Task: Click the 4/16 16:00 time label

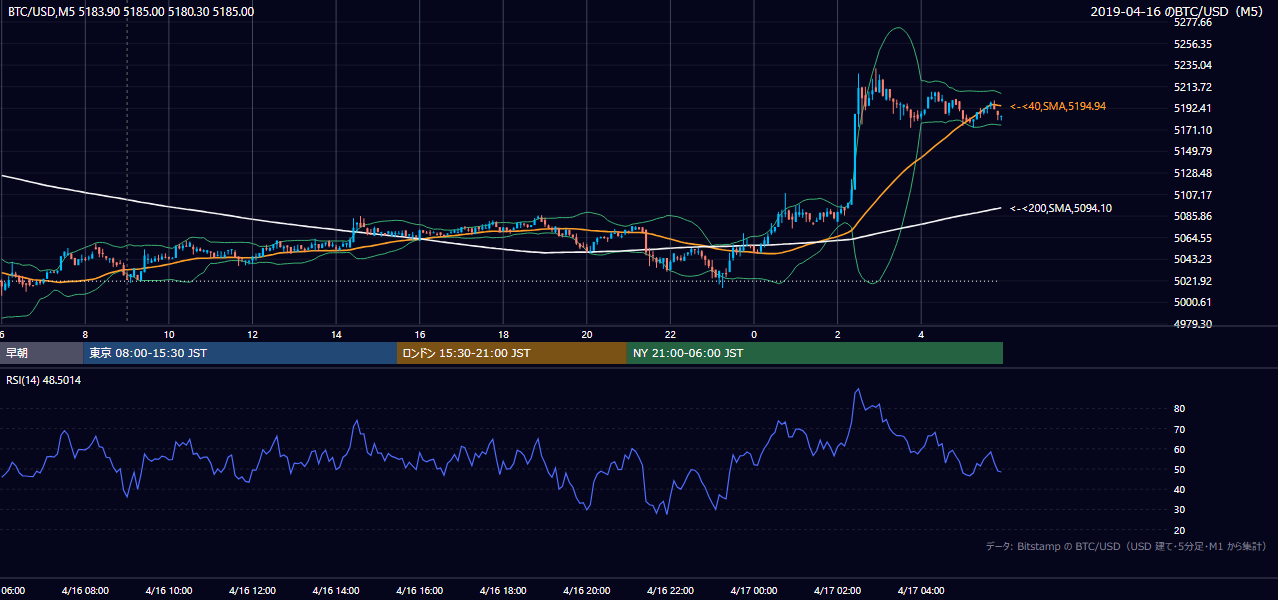Action: click(x=419, y=590)
